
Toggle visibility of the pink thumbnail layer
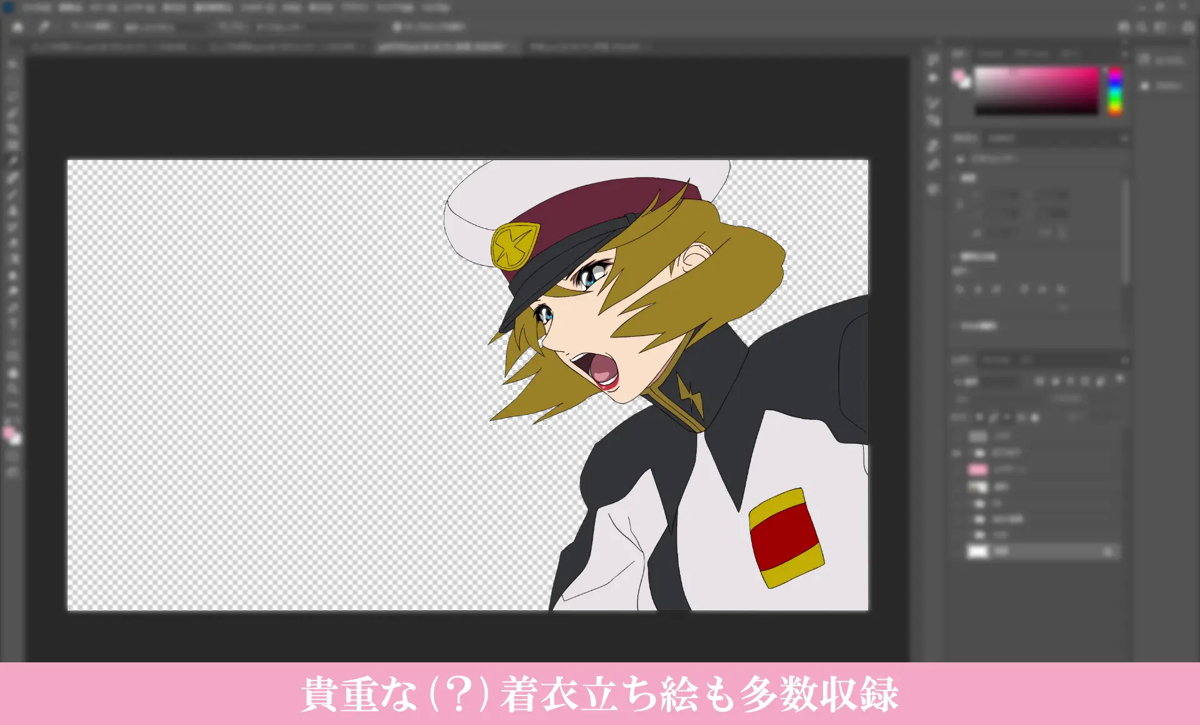958,469
